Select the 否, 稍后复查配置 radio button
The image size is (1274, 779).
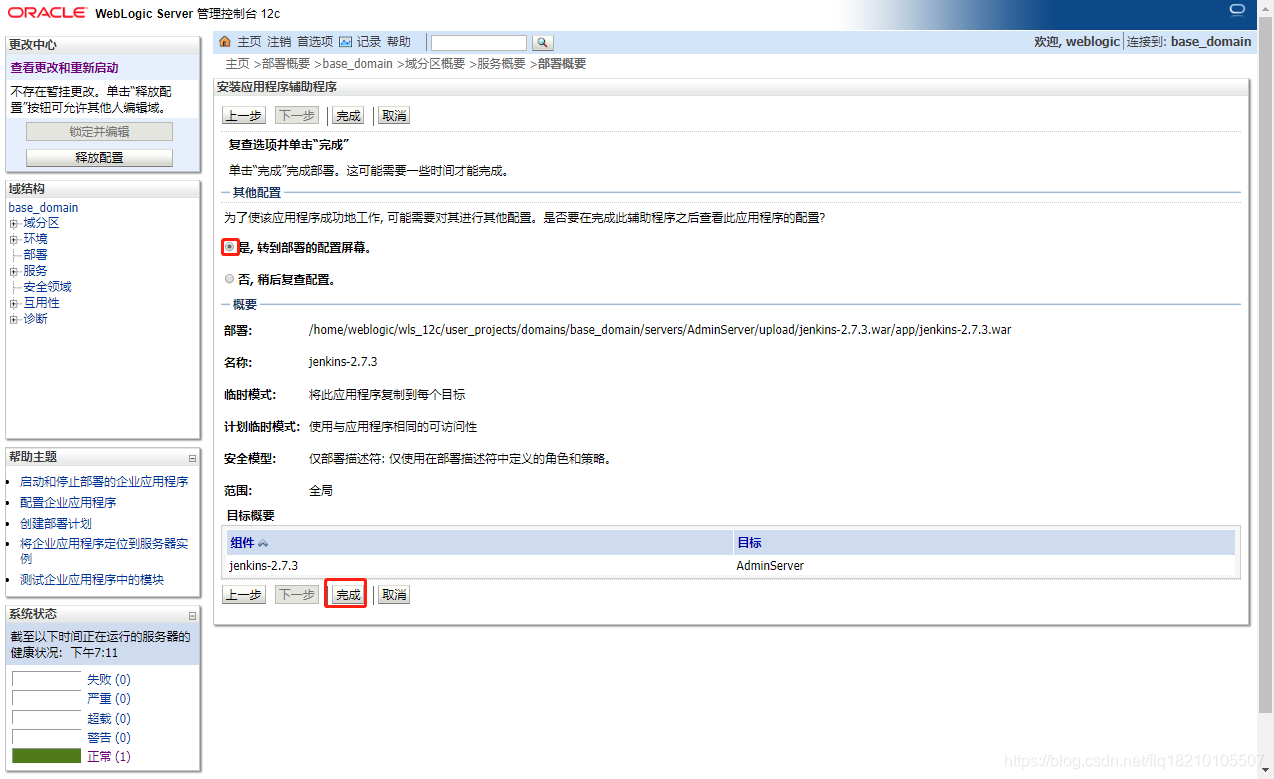(229, 279)
